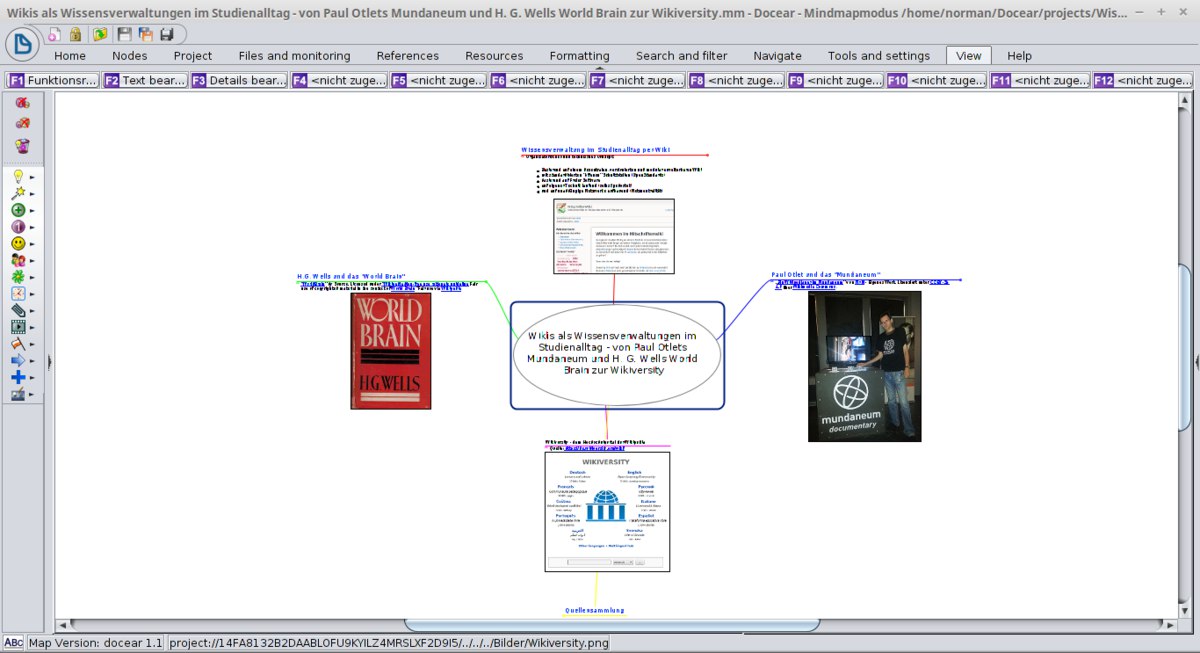The height and width of the screenshot is (653, 1200).
Task: Click the trash remove all icons button
Action: click(22, 146)
